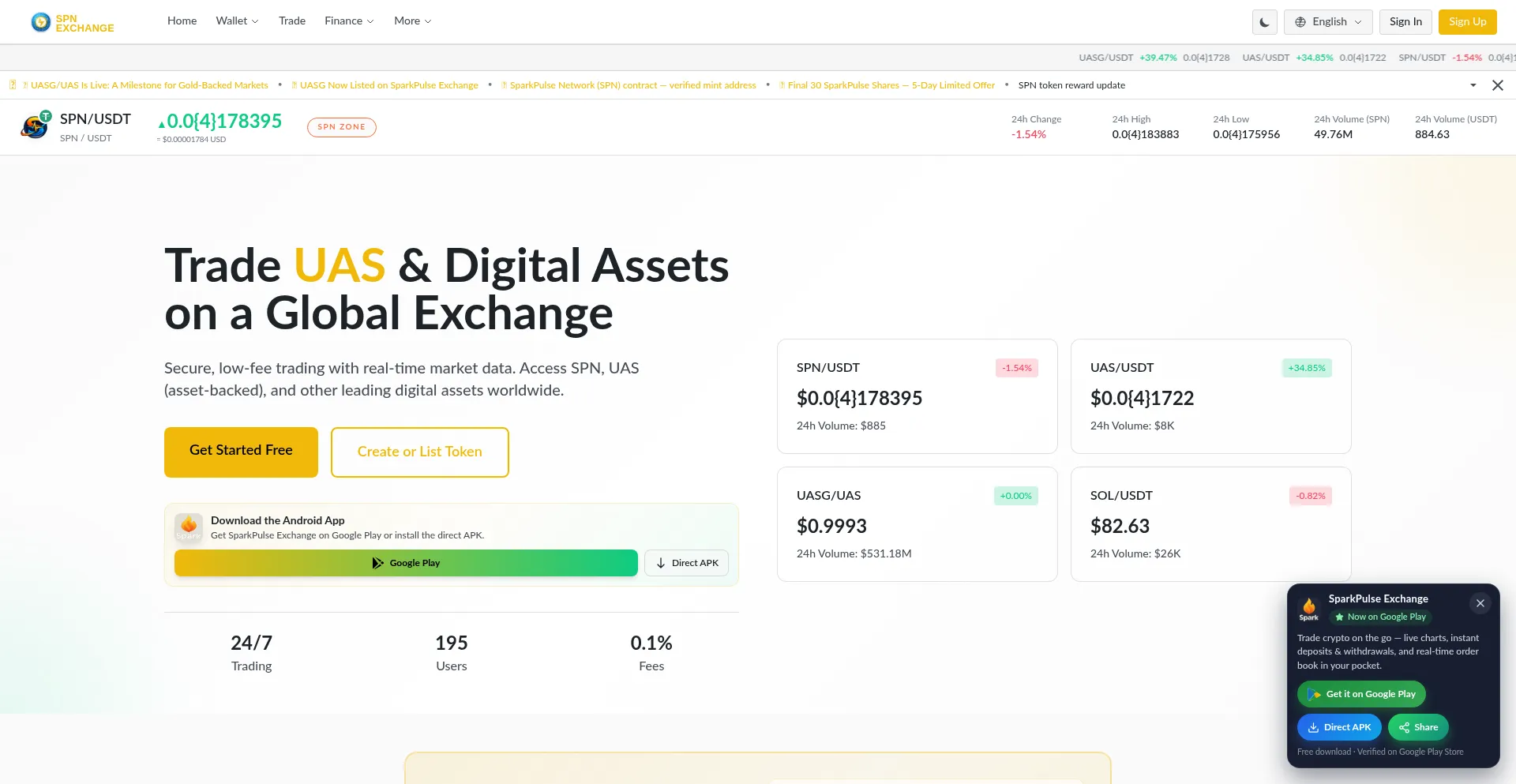
Task: Click Get Started Free button
Action: tap(241, 452)
